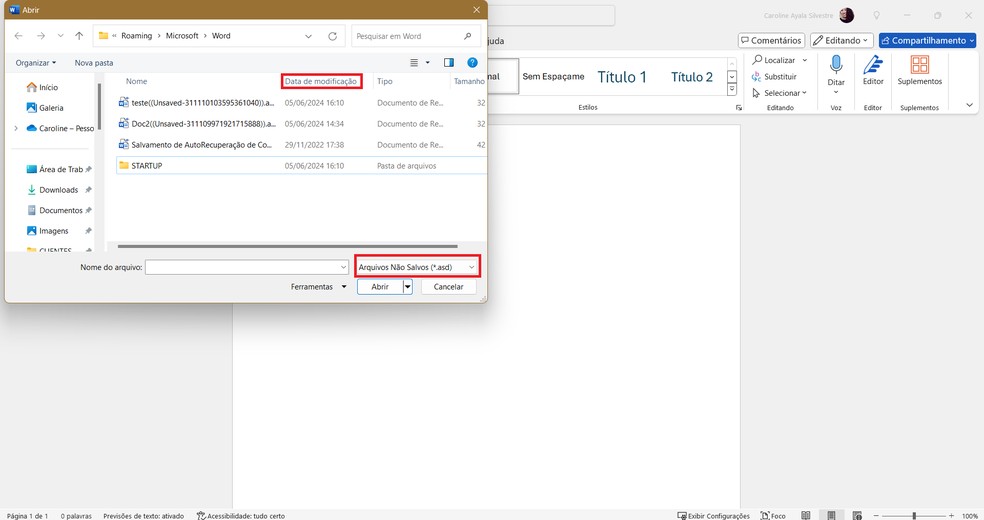
Task: Collapse the ribbon with the chevron
Action: [970, 105]
